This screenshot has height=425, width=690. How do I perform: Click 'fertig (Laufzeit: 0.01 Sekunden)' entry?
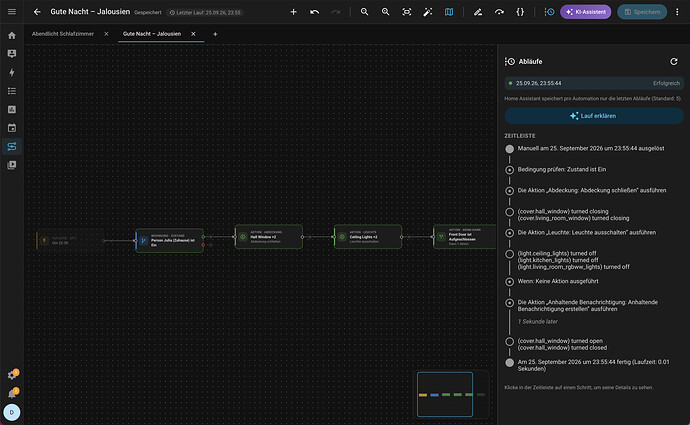pos(593,365)
